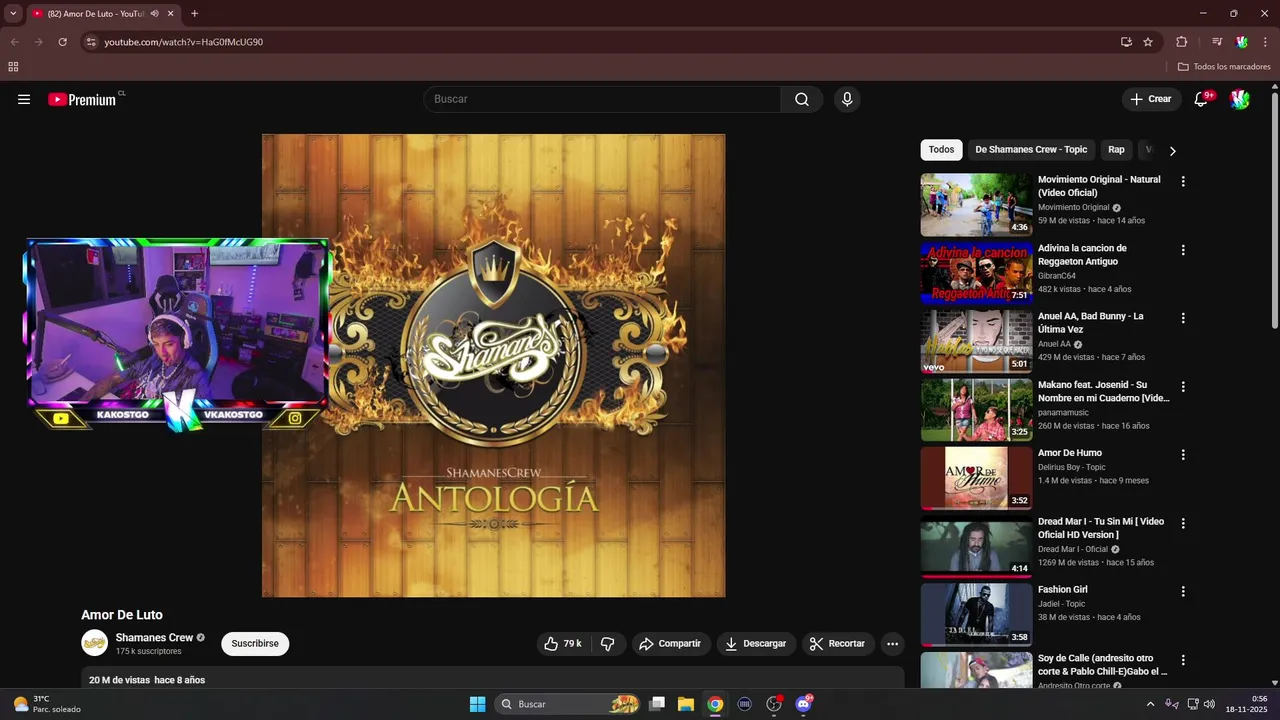Open File Explorer from taskbar
The height and width of the screenshot is (720, 1280).
coord(686,704)
